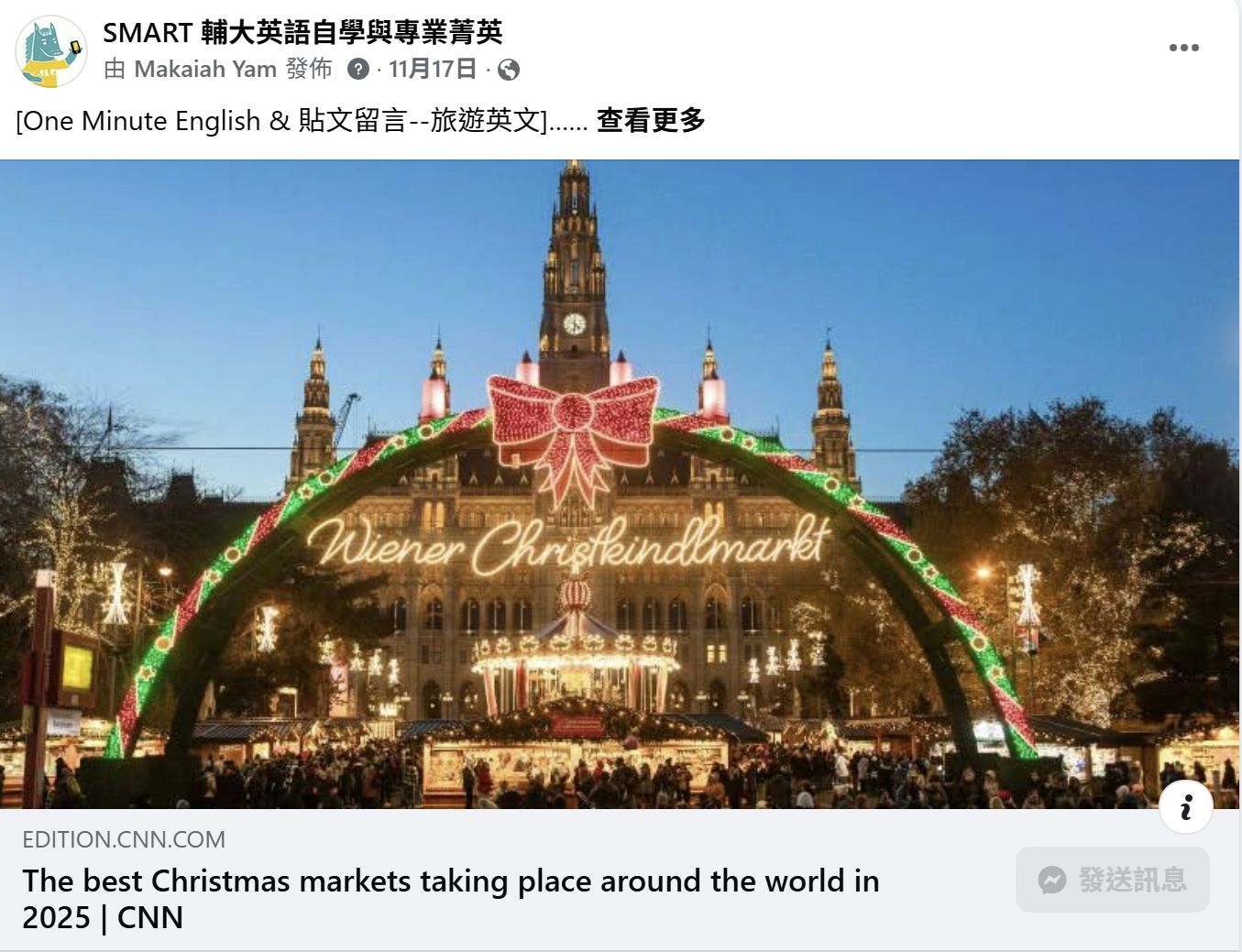Open the SMART 輔大英語自學與專業菁英 page name
This screenshot has width=1242, height=952.
click(302, 32)
